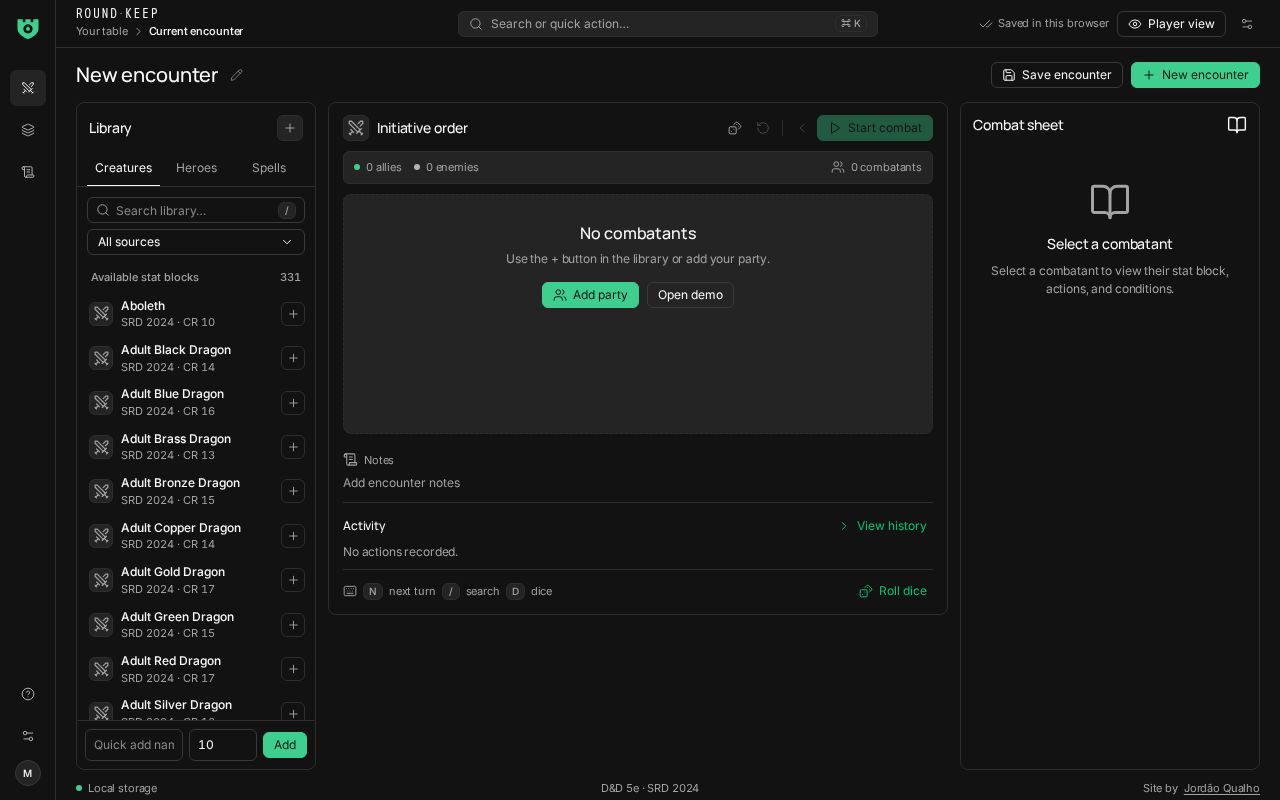Click the M user avatar
This screenshot has height=800, width=1280.
click(x=28, y=773)
